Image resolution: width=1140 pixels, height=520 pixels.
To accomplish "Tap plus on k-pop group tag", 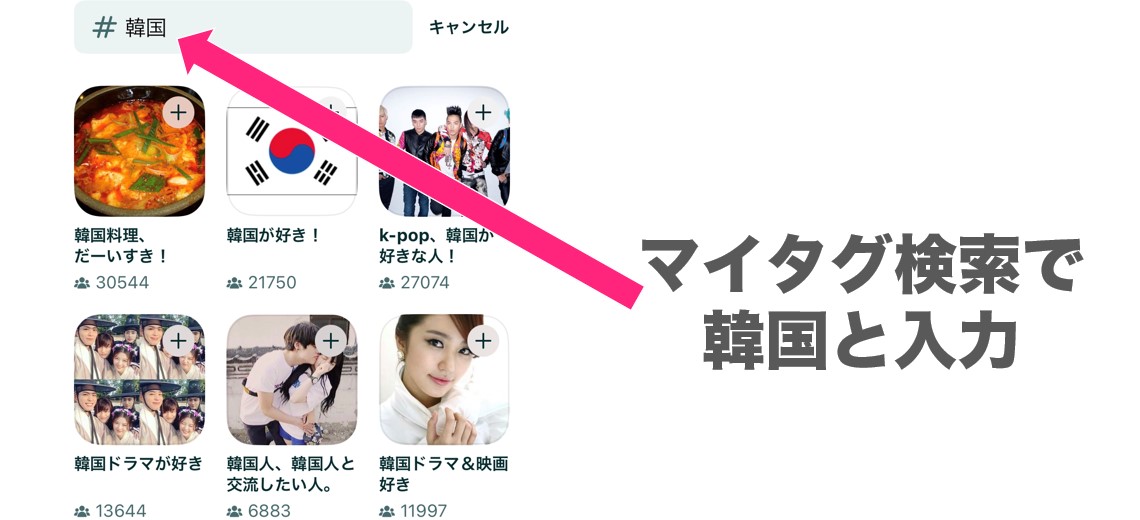I will (x=483, y=113).
